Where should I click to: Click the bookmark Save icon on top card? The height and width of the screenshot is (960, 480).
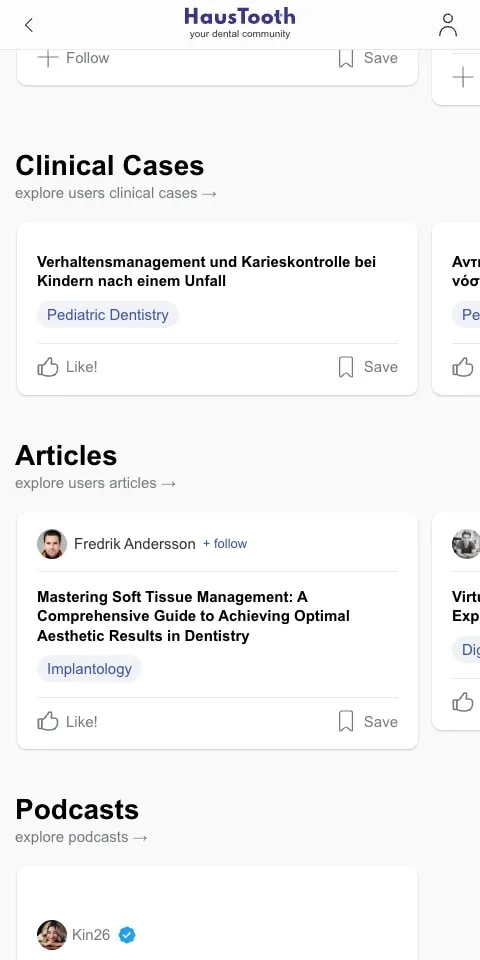[346, 58]
